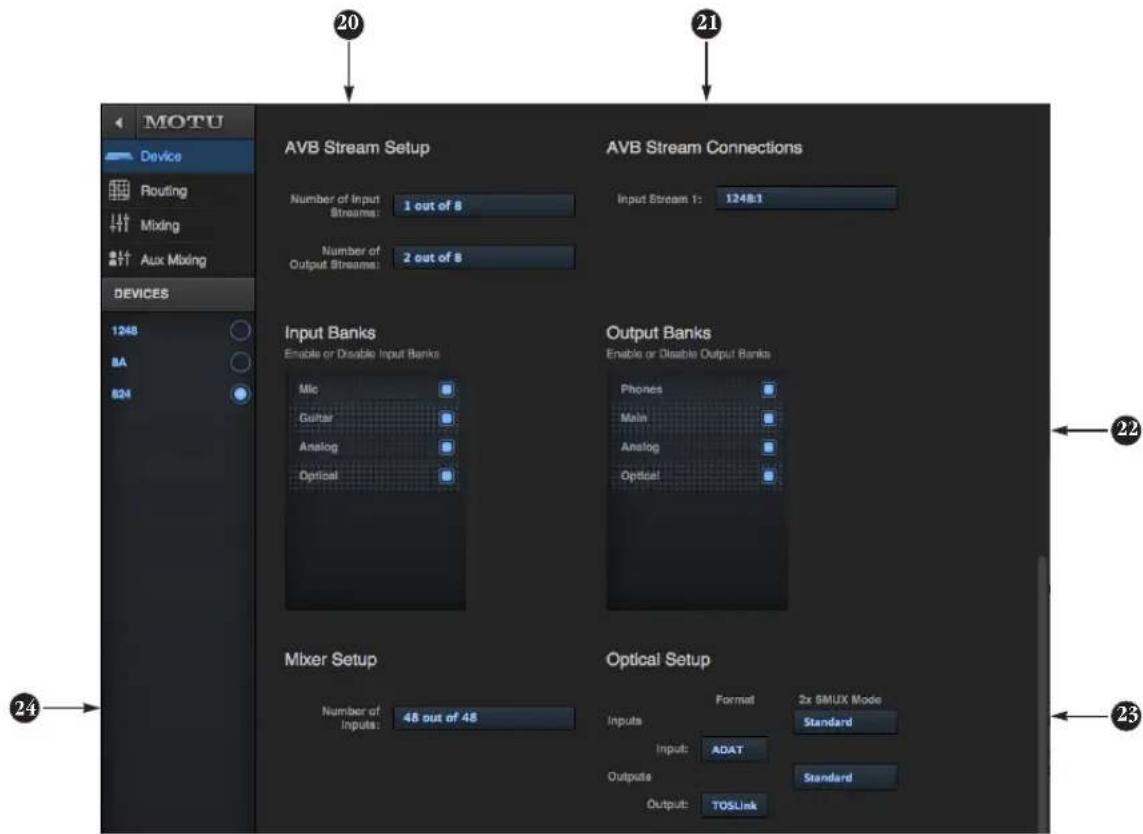The height and width of the screenshot is (834, 1143).
Task: Click the Device interface icon in sidebar
Action: pyautogui.click(x=120, y=156)
